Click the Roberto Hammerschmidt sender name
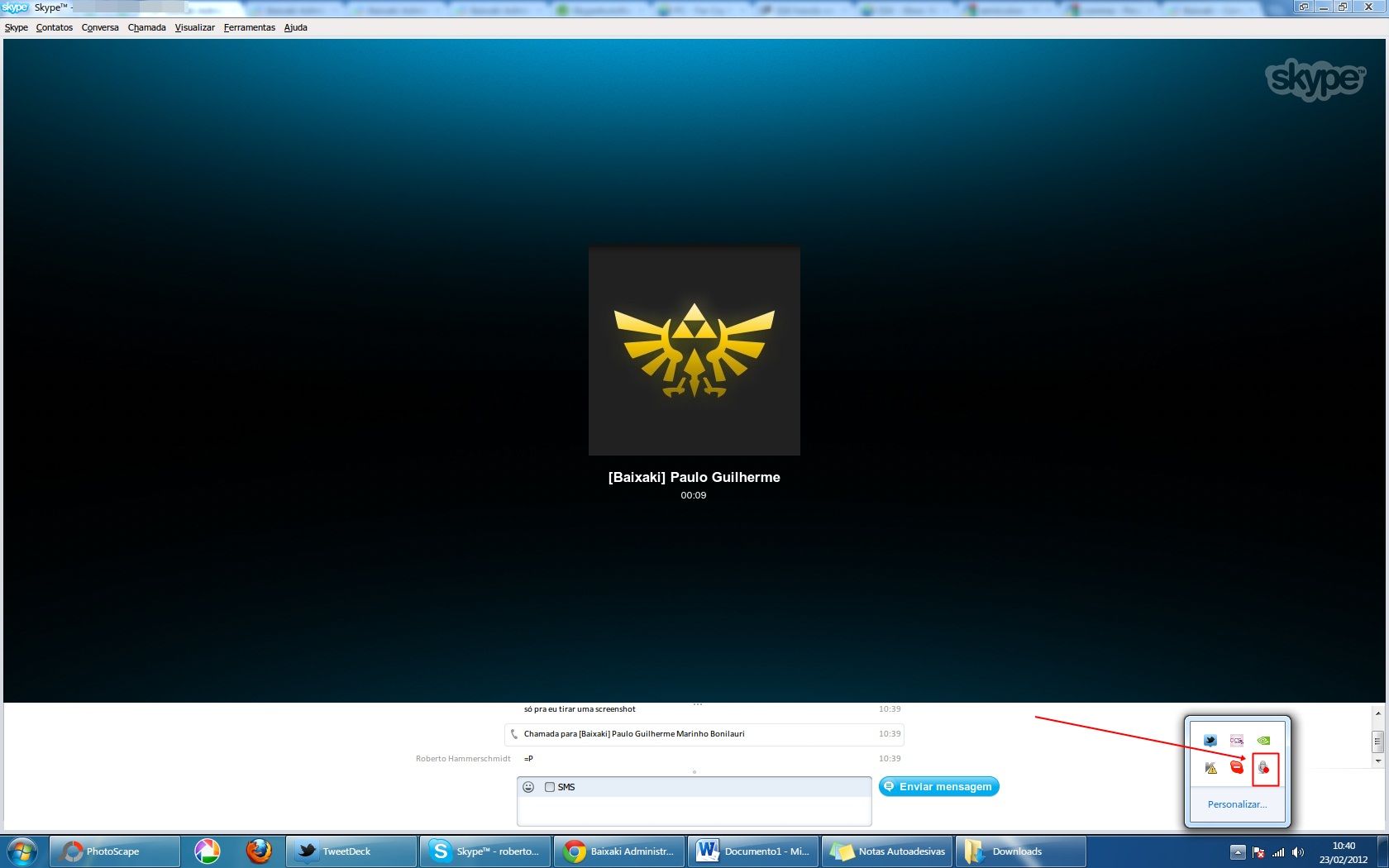The image size is (1389, 868). [x=463, y=759]
